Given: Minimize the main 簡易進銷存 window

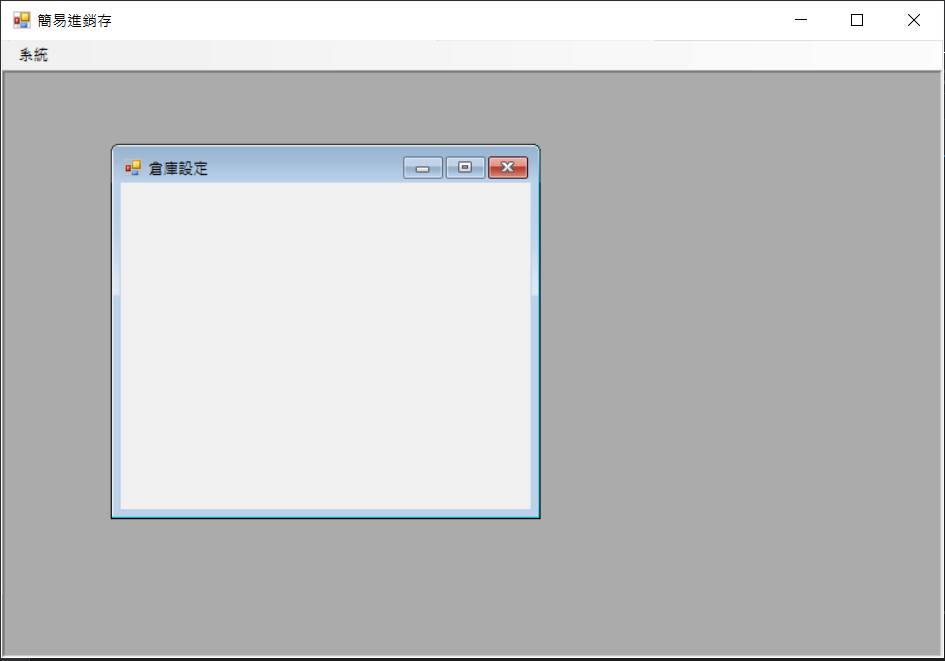Looking at the screenshot, I should (800, 20).
